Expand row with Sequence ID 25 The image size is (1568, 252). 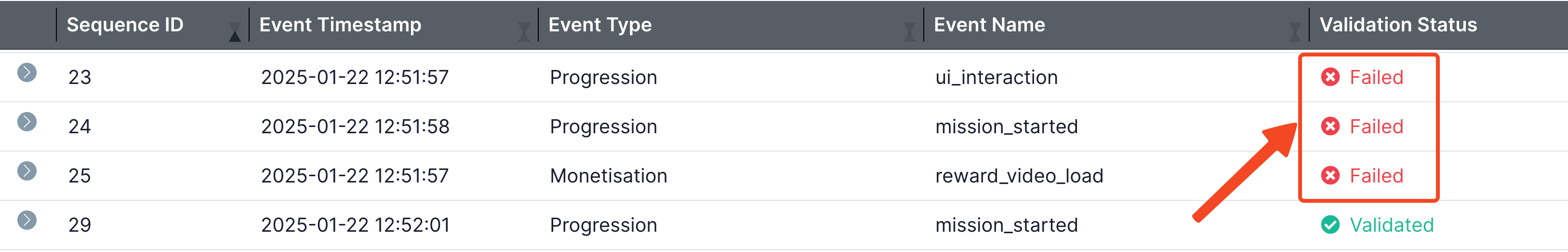coord(27,171)
